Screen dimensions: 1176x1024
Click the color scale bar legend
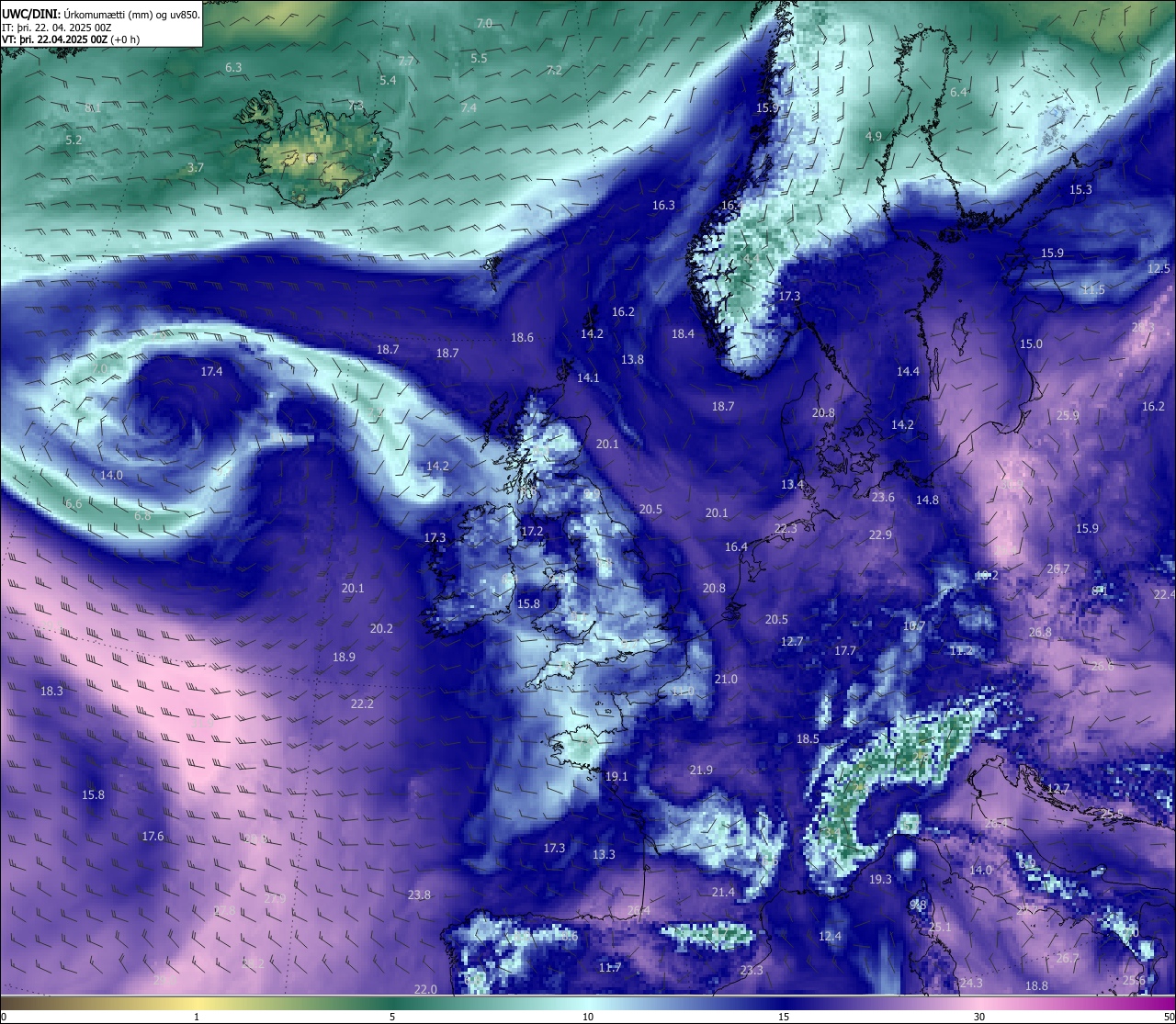pyautogui.click(x=588, y=1002)
